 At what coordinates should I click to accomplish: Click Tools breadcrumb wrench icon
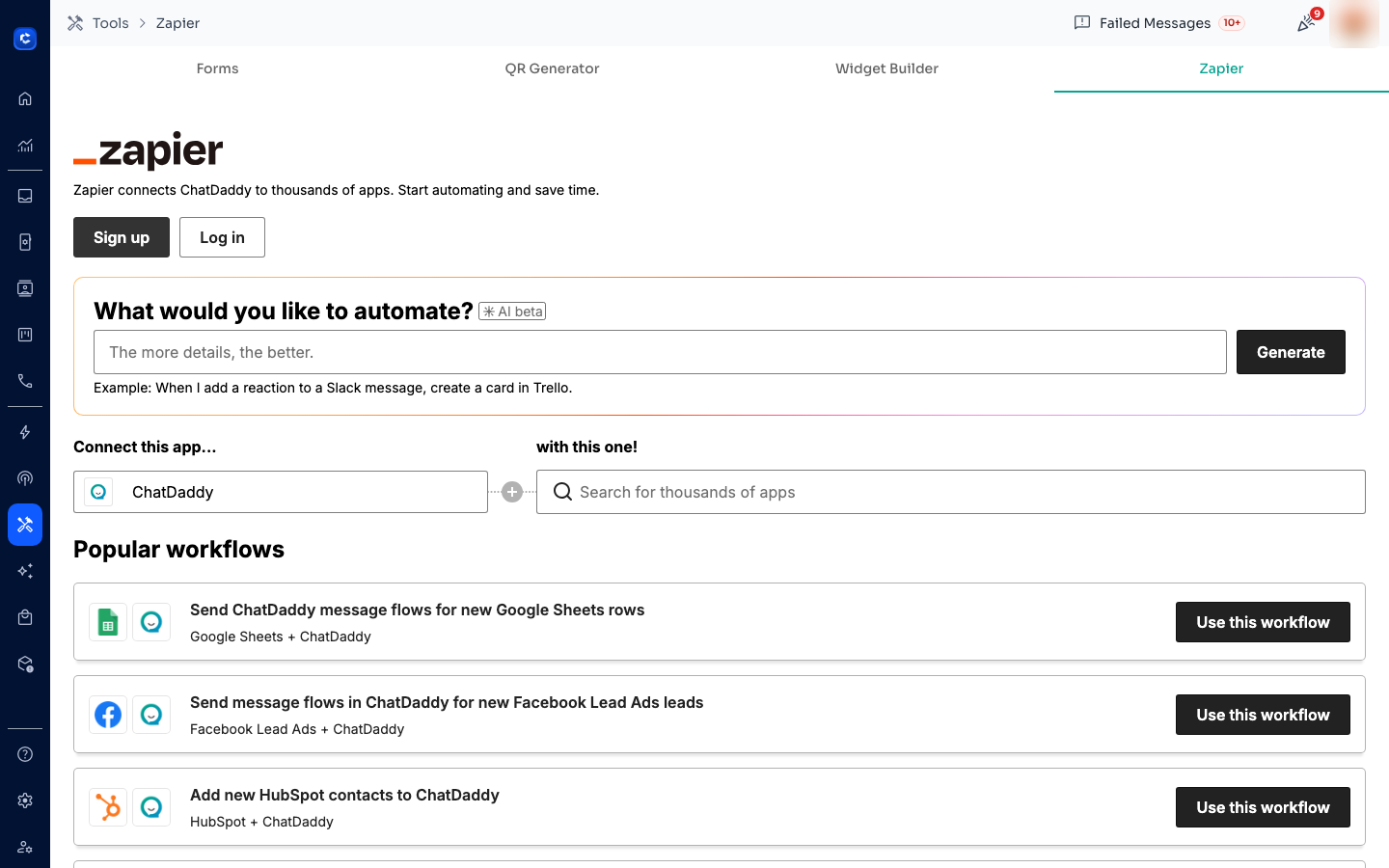(x=75, y=23)
